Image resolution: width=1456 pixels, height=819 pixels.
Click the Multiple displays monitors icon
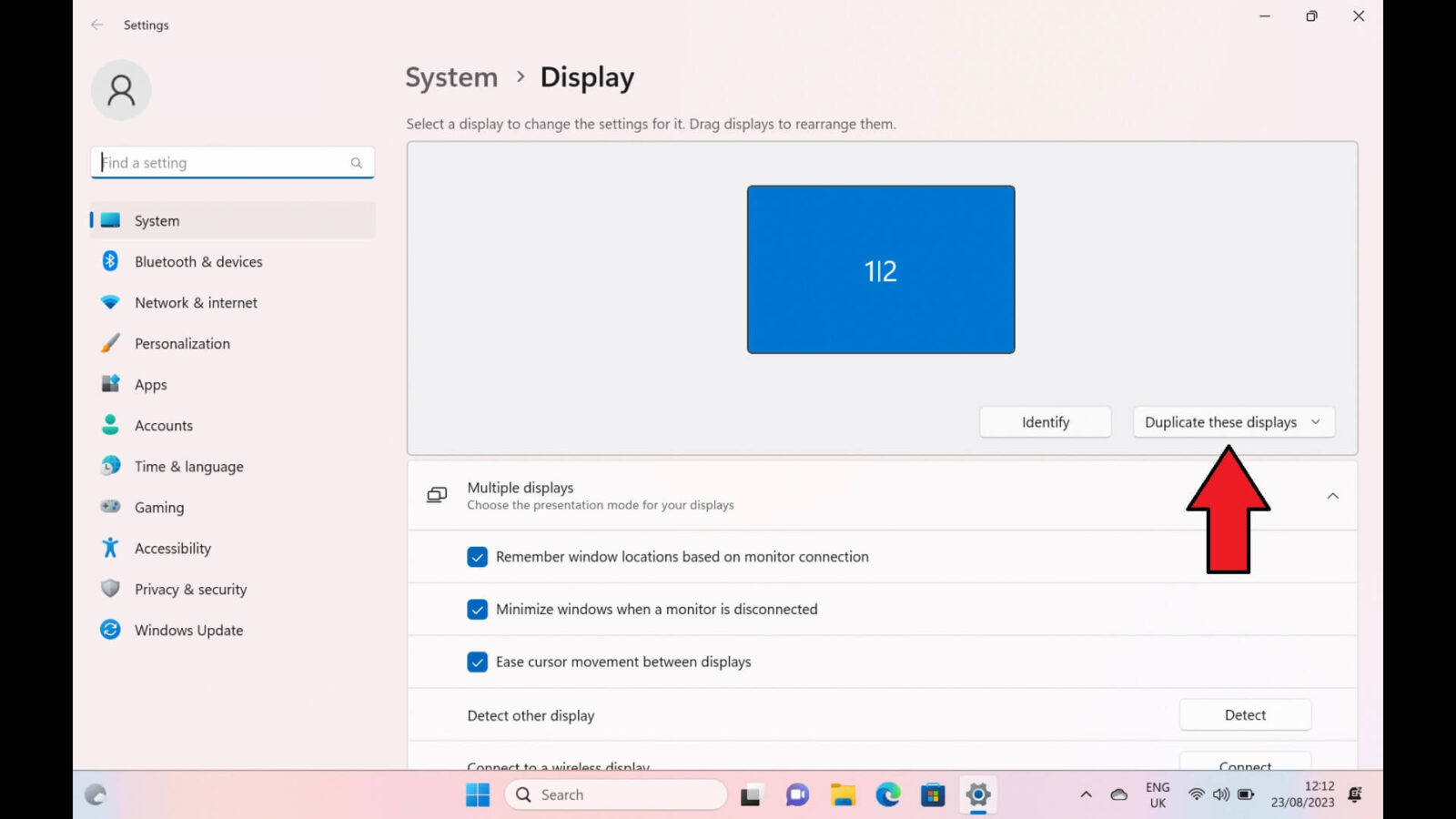point(437,495)
